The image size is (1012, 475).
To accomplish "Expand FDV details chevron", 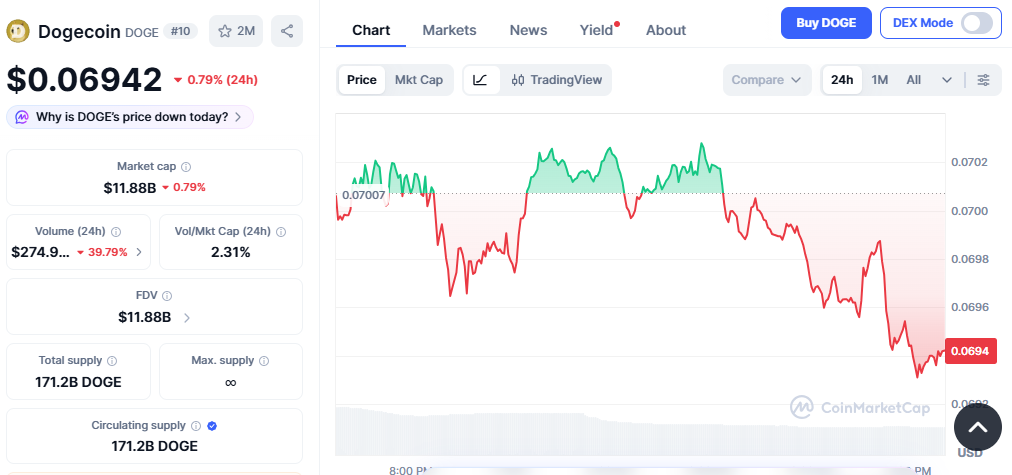I will tap(187, 318).
